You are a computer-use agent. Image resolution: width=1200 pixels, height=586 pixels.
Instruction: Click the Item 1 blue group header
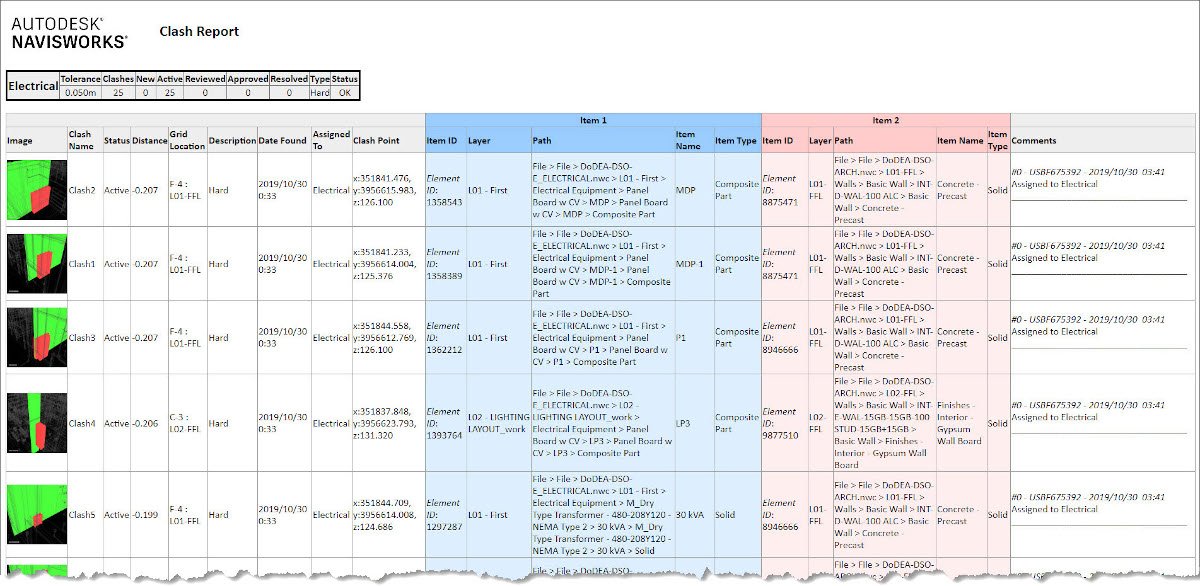(592, 120)
